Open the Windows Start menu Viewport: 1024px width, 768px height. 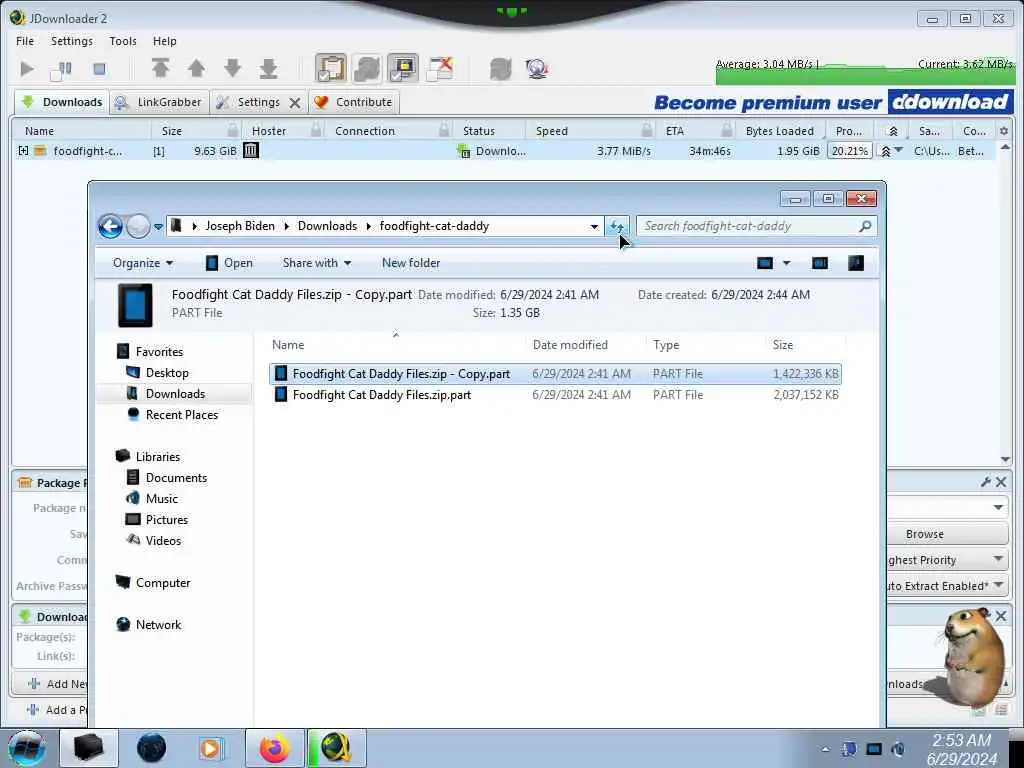pyautogui.click(x=26, y=748)
